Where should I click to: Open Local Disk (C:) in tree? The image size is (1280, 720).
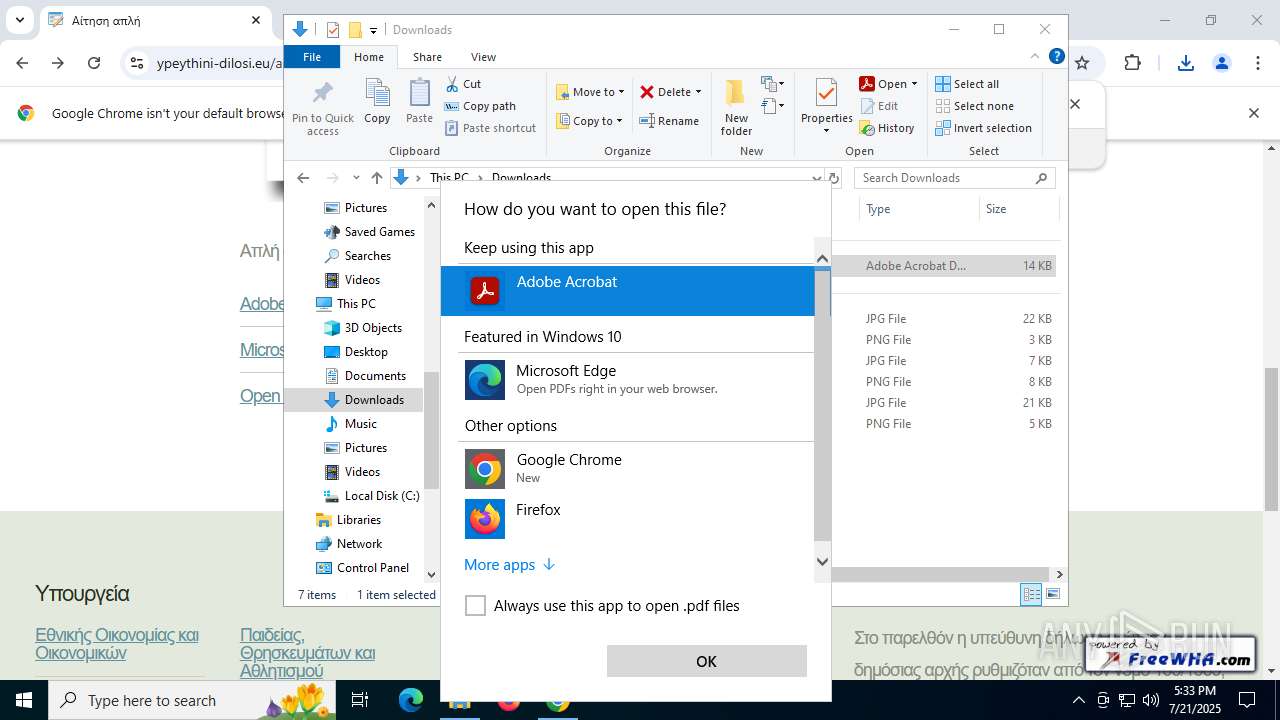point(381,496)
